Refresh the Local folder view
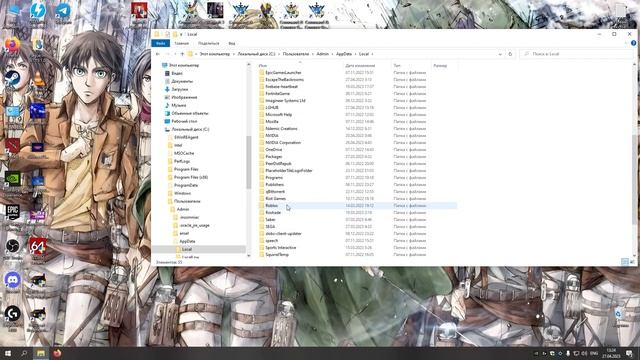This screenshot has width=640, height=360. point(510,54)
